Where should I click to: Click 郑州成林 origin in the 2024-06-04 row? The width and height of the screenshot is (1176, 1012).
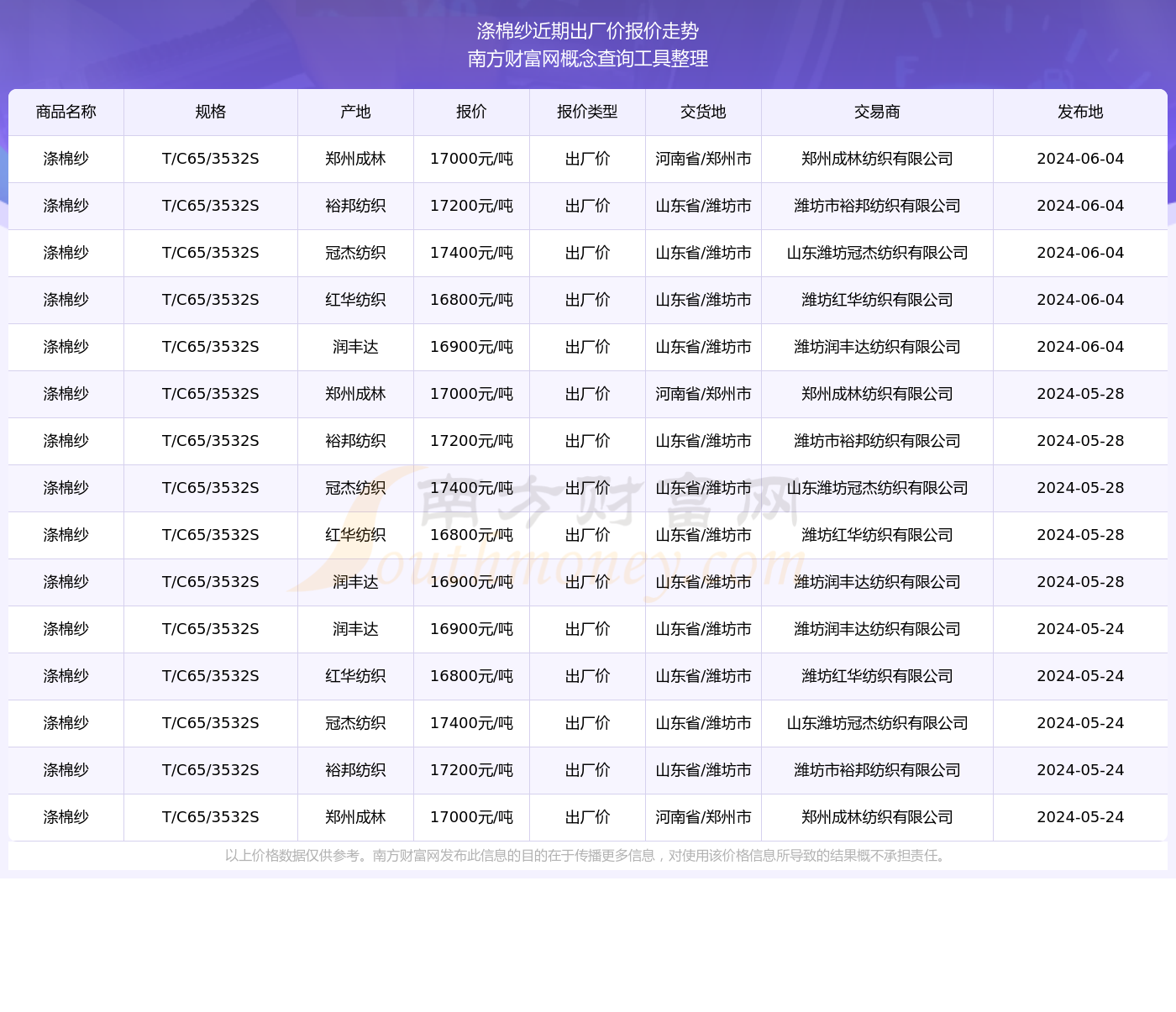coord(355,159)
